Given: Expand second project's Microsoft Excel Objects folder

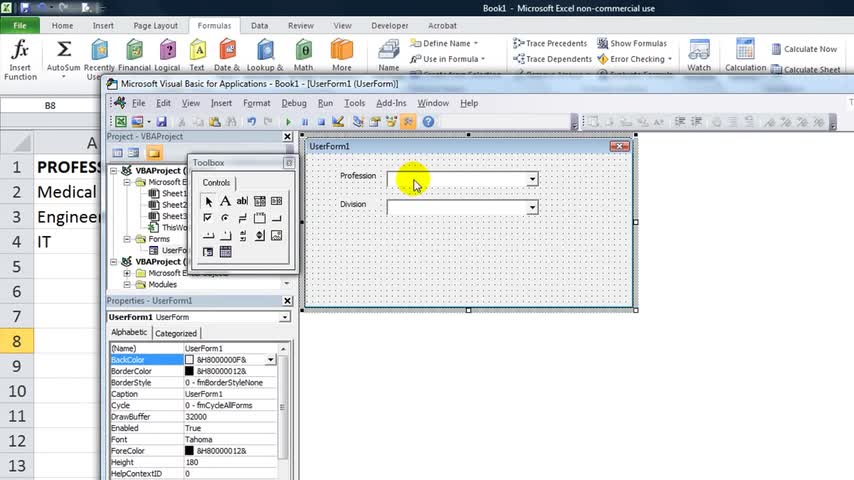Looking at the screenshot, I should (127, 273).
